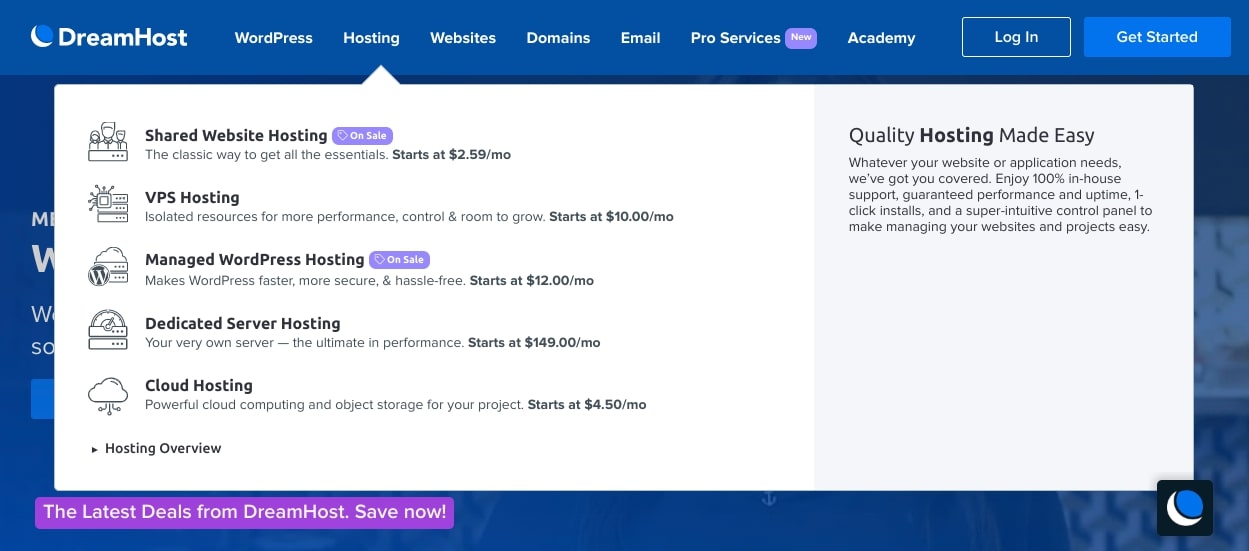Open the VPS Hosting title link

point(192,197)
